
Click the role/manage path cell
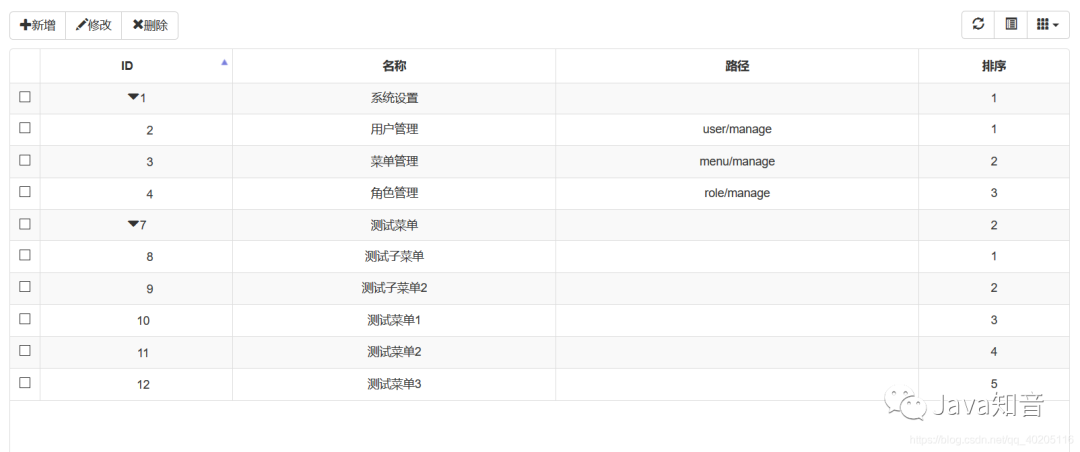[737, 194]
